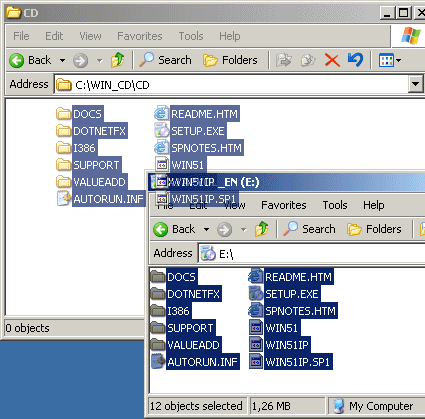Viewport: 425px width, 419px height.
Task: Click Copy To icon in CD window
Action: [x=308, y=61]
